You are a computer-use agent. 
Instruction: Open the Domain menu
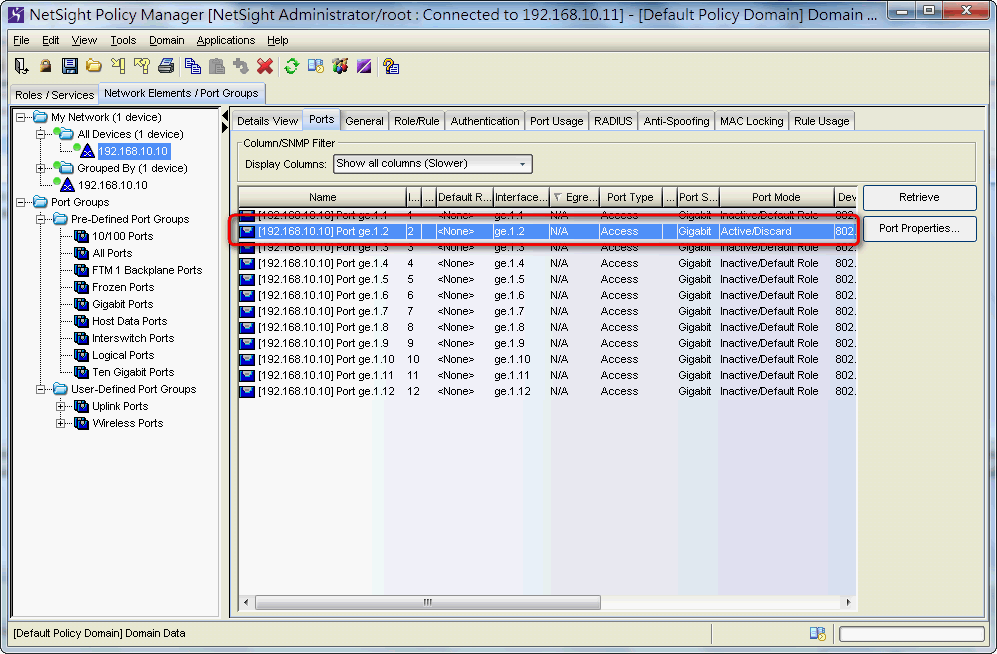[167, 40]
